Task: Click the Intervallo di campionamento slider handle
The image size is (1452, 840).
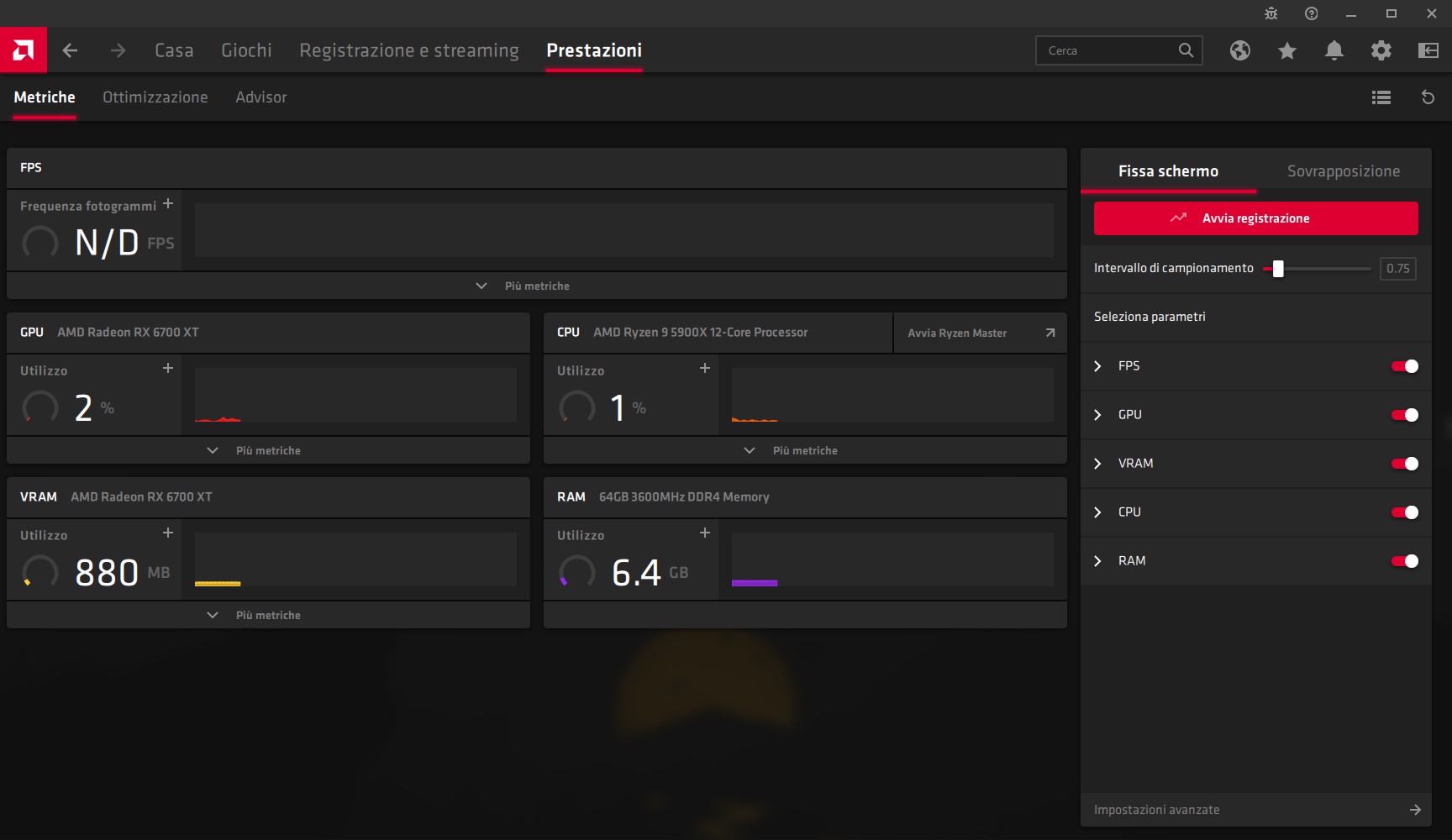Action: click(1278, 269)
